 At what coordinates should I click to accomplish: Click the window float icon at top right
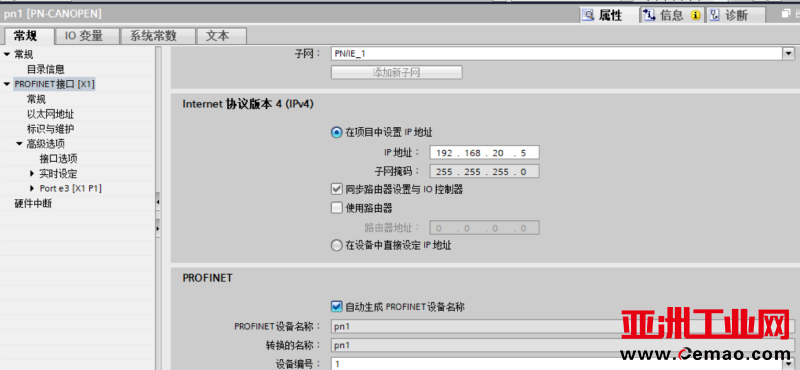[x=786, y=14]
